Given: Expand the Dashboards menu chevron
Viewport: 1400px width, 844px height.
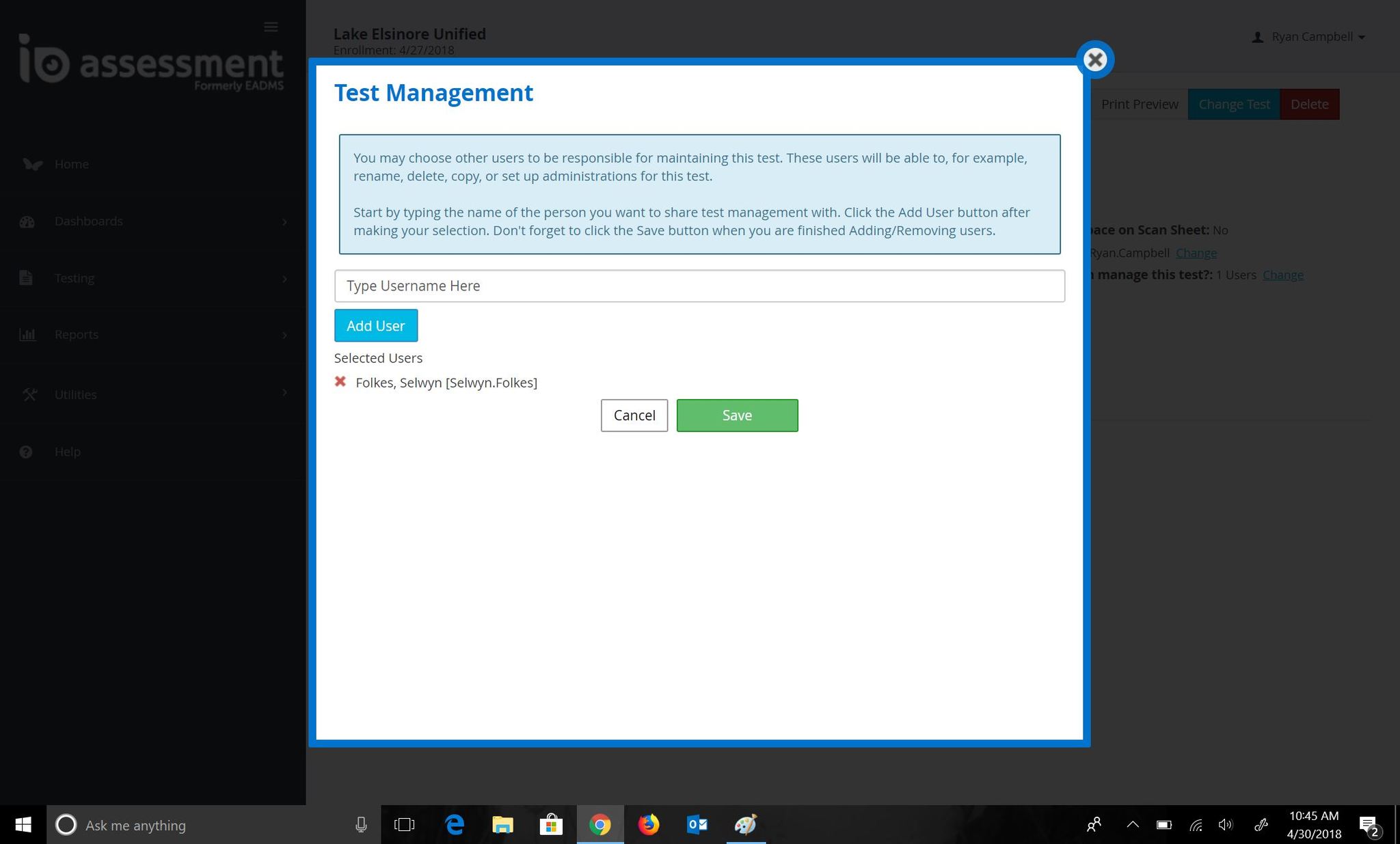Looking at the screenshot, I should click(284, 221).
